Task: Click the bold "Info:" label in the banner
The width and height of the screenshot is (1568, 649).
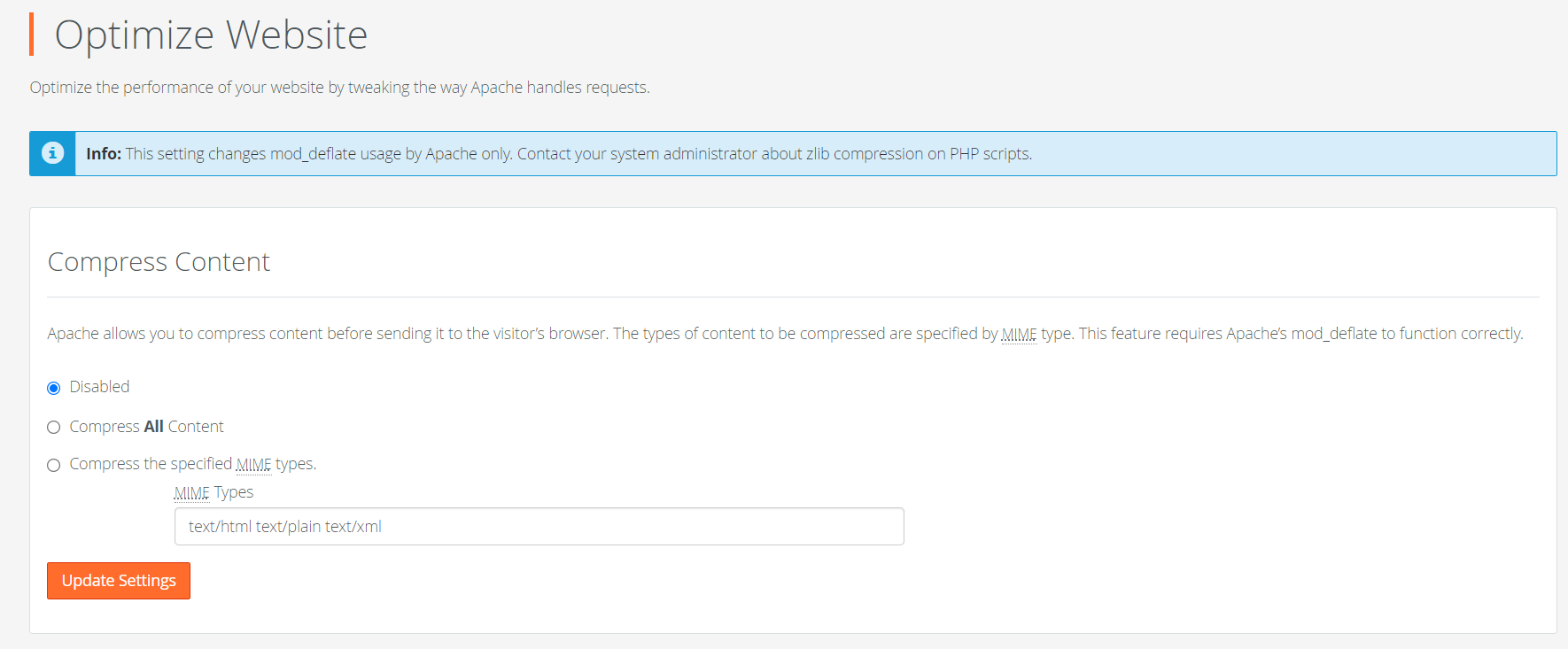Action: (x=104, y=154)
